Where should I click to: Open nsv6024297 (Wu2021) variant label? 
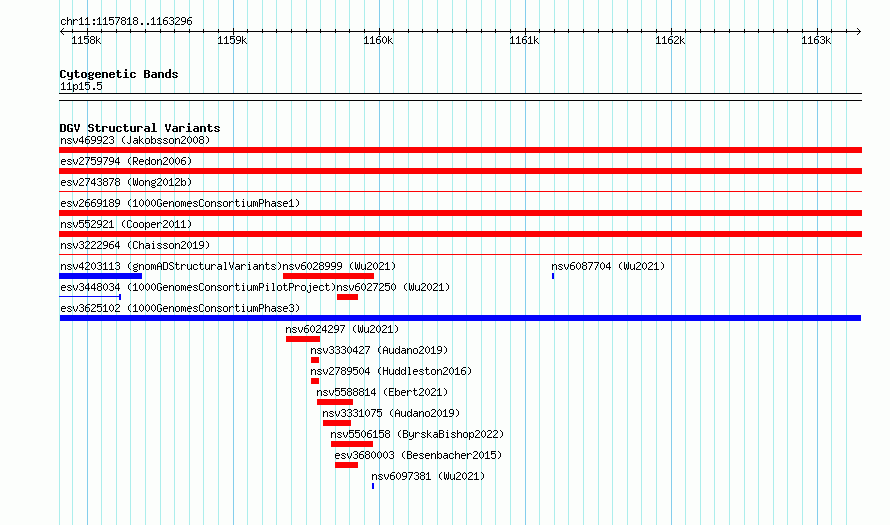click(x=342, y=329)
